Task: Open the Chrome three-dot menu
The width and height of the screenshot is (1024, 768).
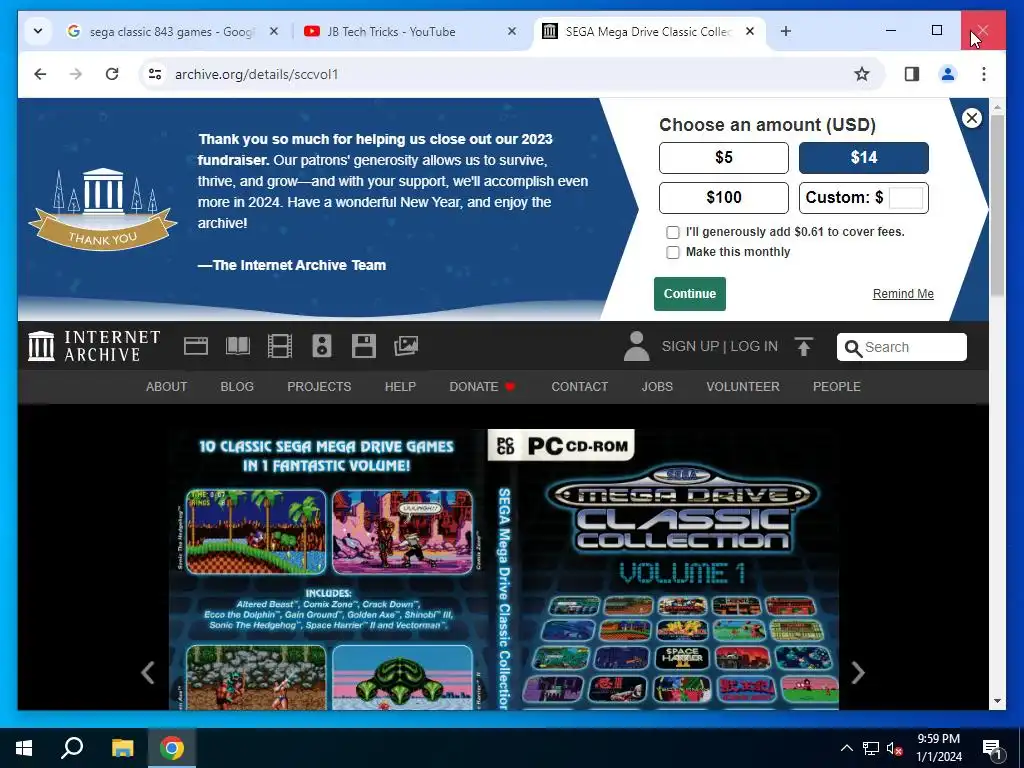Action: pos(984,74)
